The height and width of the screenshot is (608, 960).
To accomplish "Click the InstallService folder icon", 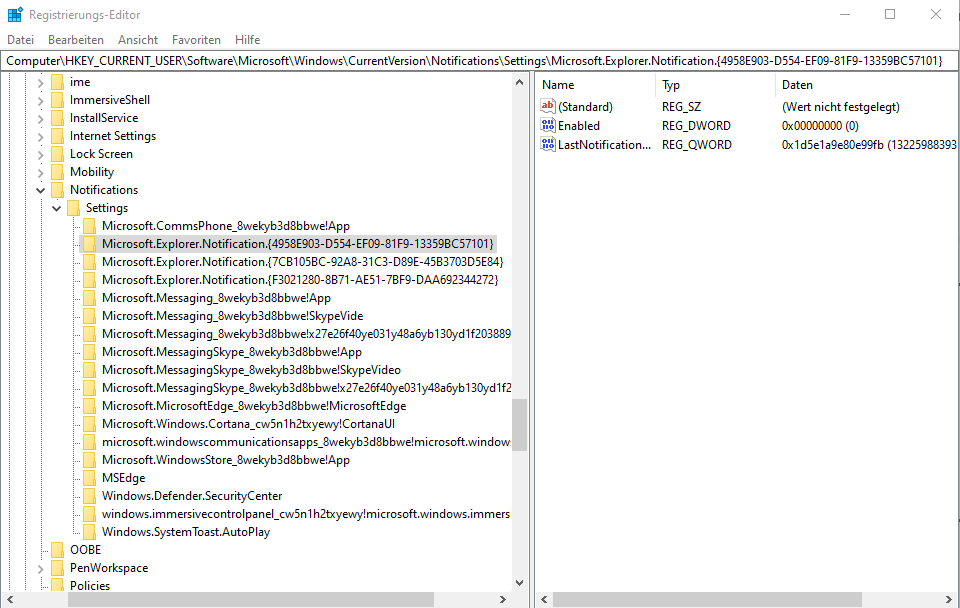I will pos(58,118).
